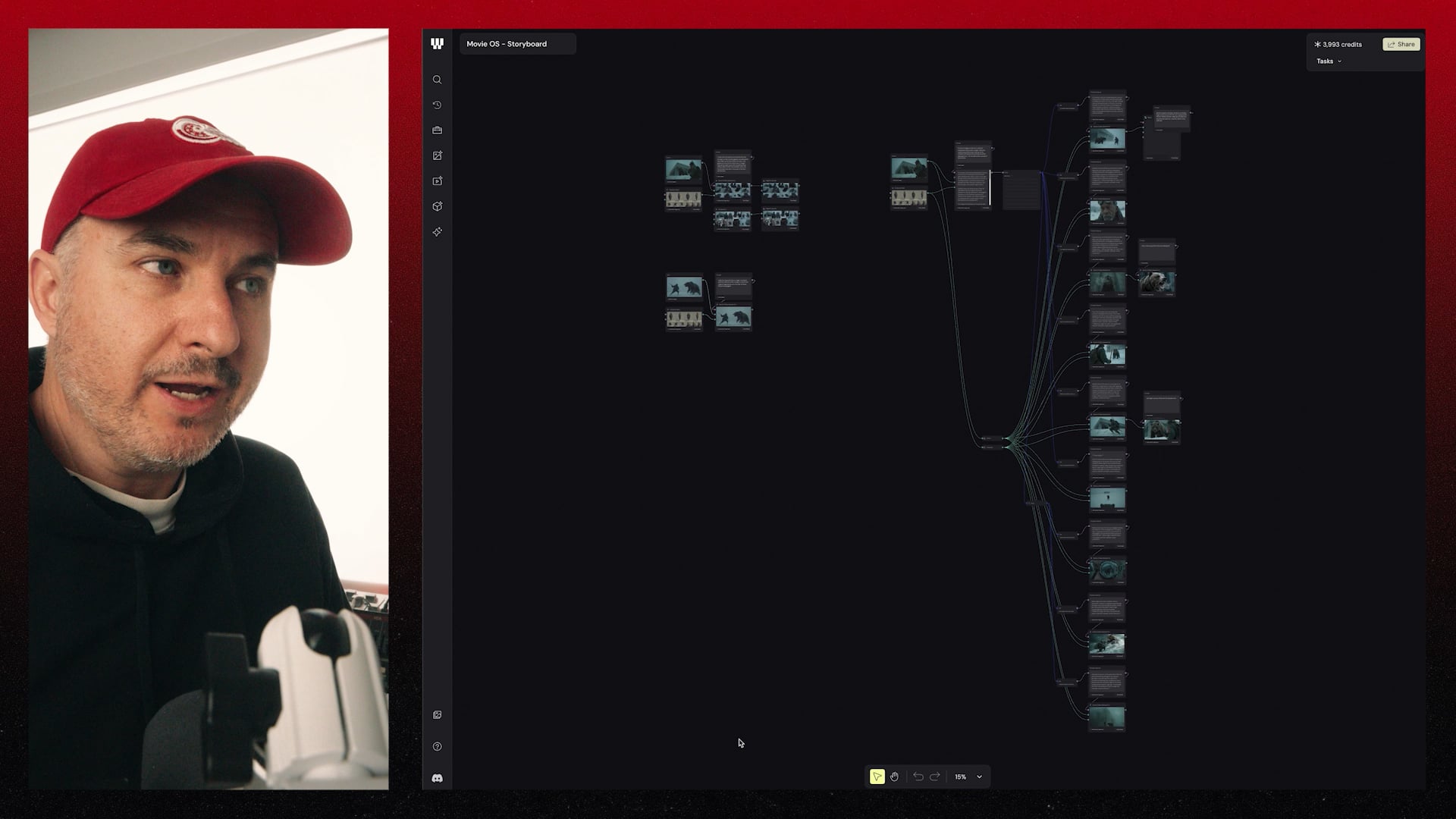Click the help question mark icon
This screenshot has width=1456, height=819.
click(x=438, y=746)
